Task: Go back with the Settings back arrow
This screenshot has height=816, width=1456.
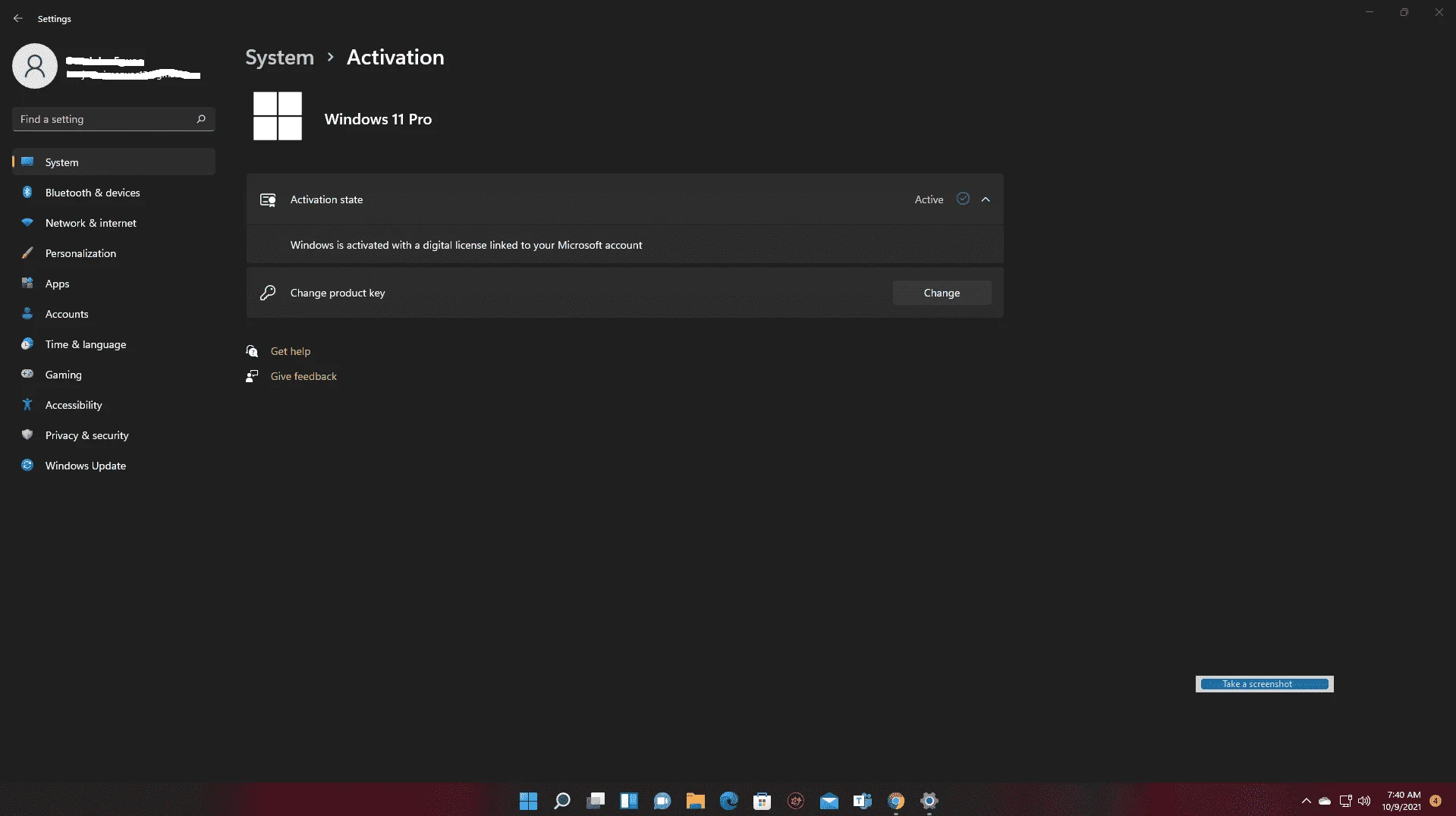Action: [18, 18]
